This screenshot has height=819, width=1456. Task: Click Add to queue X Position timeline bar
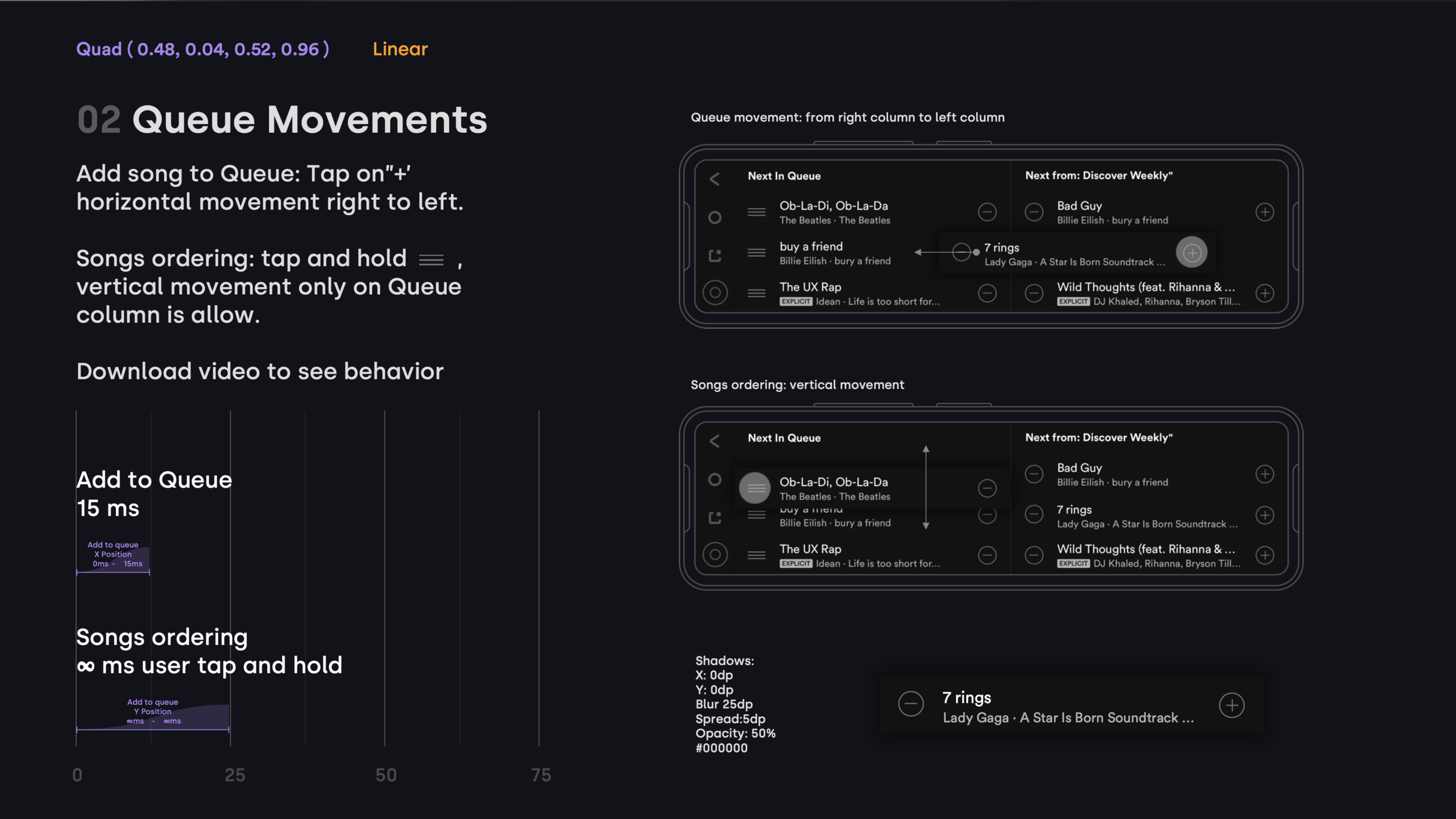(x=114, y=559)
